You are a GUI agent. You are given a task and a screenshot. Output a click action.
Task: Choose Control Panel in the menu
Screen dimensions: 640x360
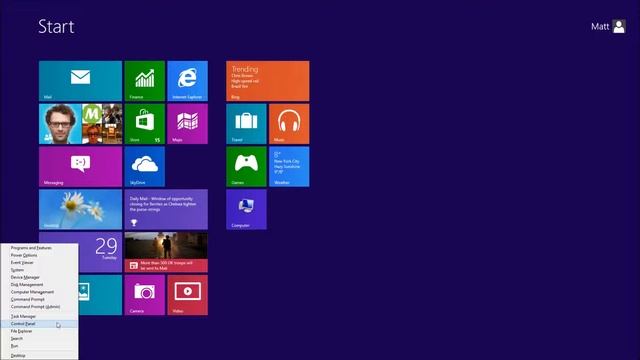pyautogui.click(x=39, y=324)
